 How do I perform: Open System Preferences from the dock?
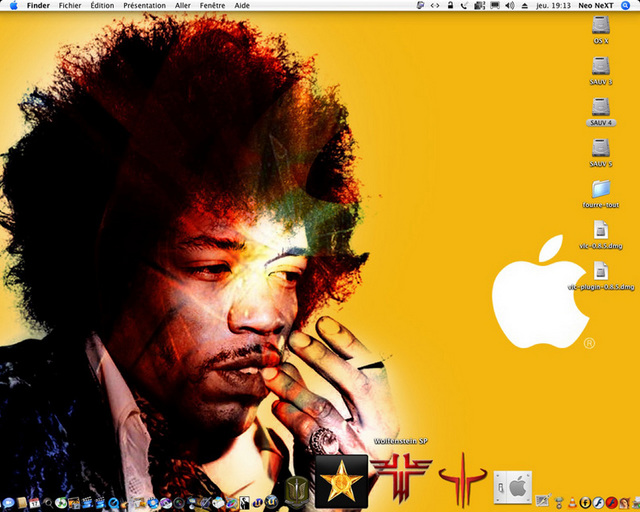click(513, 487)
